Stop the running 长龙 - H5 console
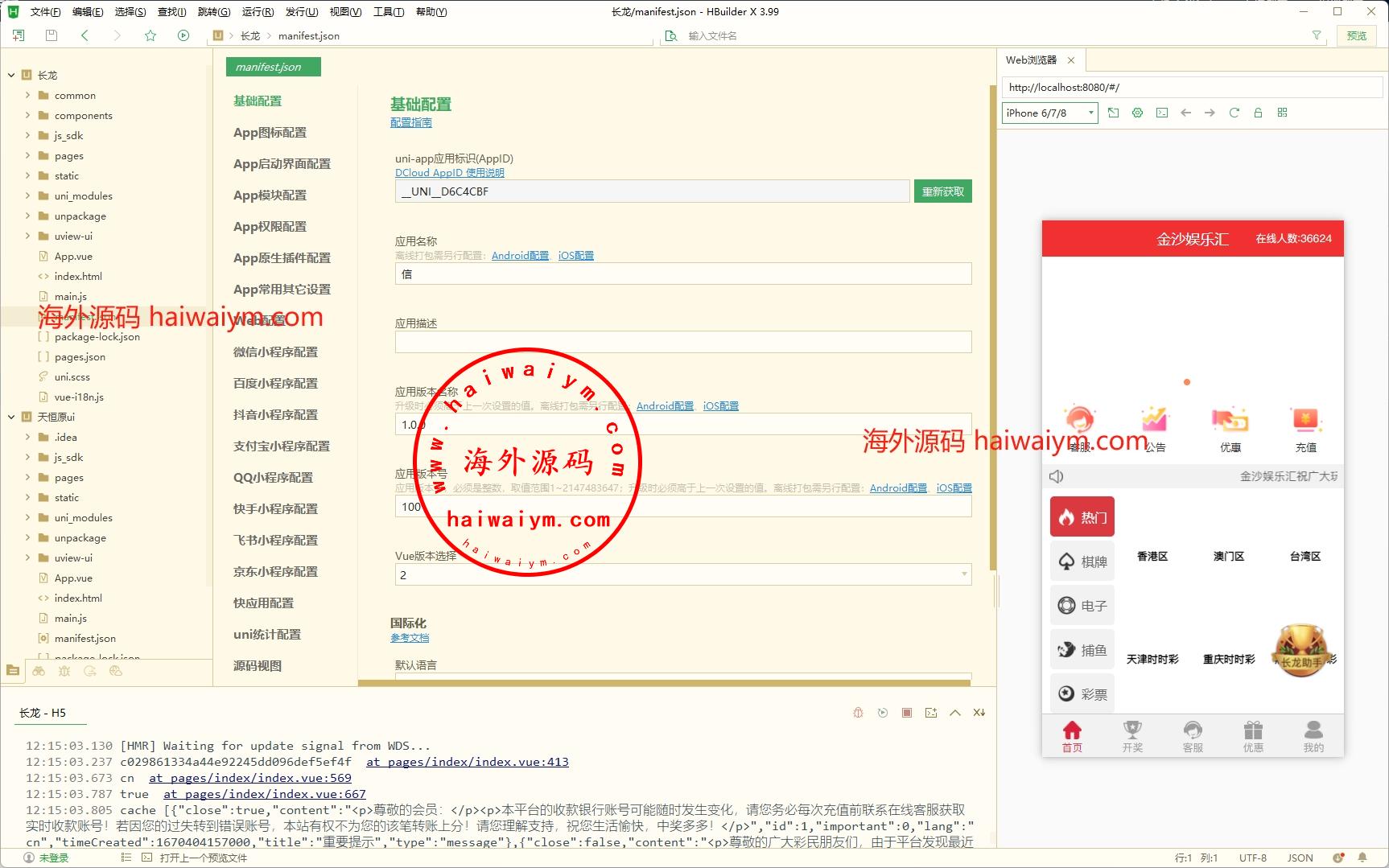Screen dimensions: 1389x868 click(907, 713)
